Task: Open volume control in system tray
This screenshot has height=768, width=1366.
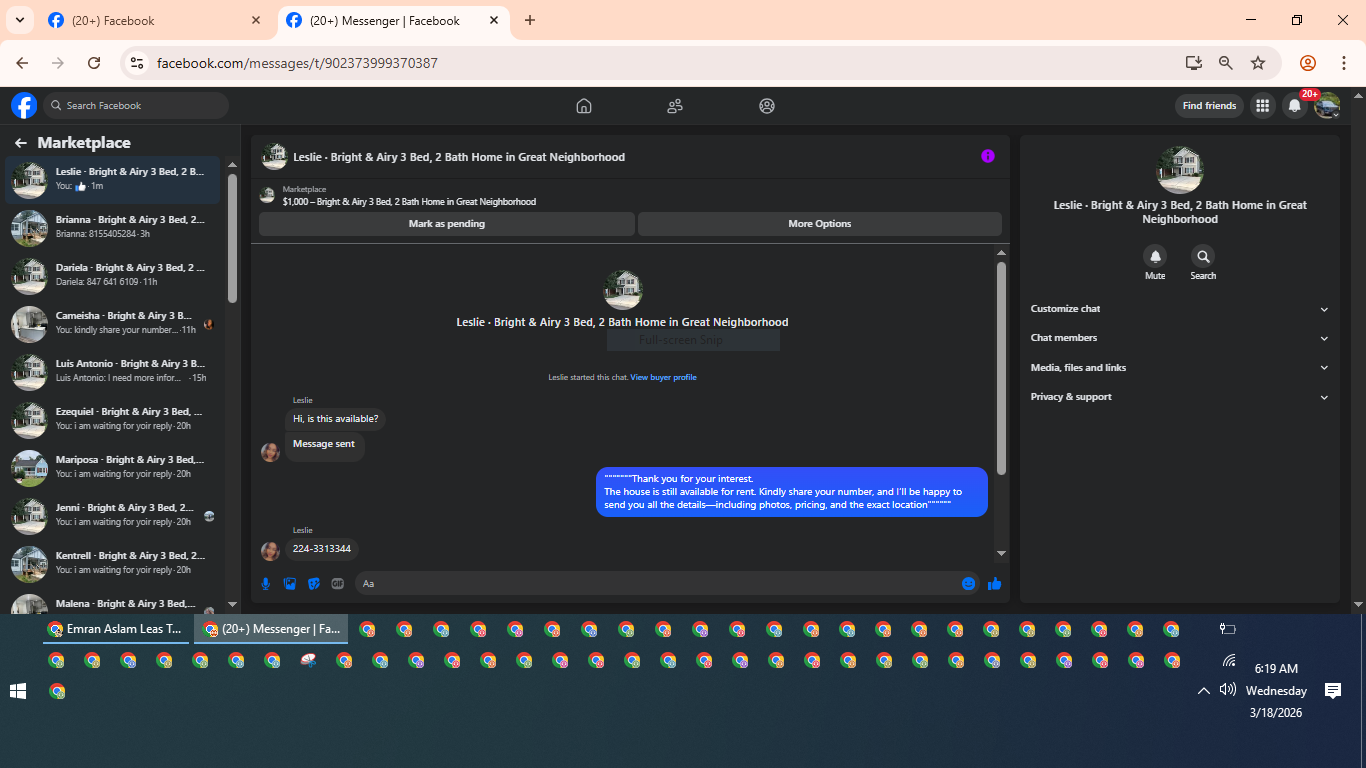Action: pyautogui.click(x=1228, y=690)
